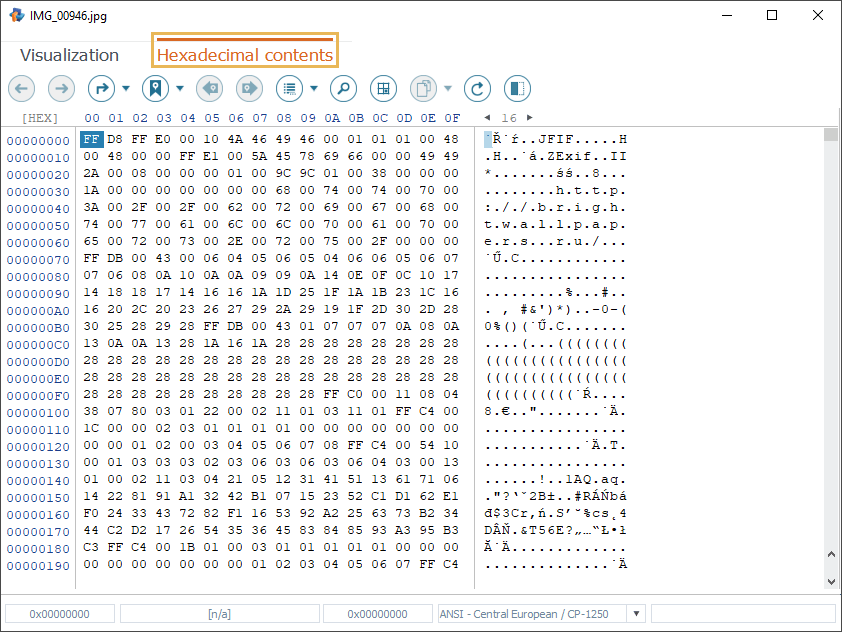The height and width of the screenshot is (632, 842).
Task: Click the forward navigation arrow icon
Action: [62, 88]
